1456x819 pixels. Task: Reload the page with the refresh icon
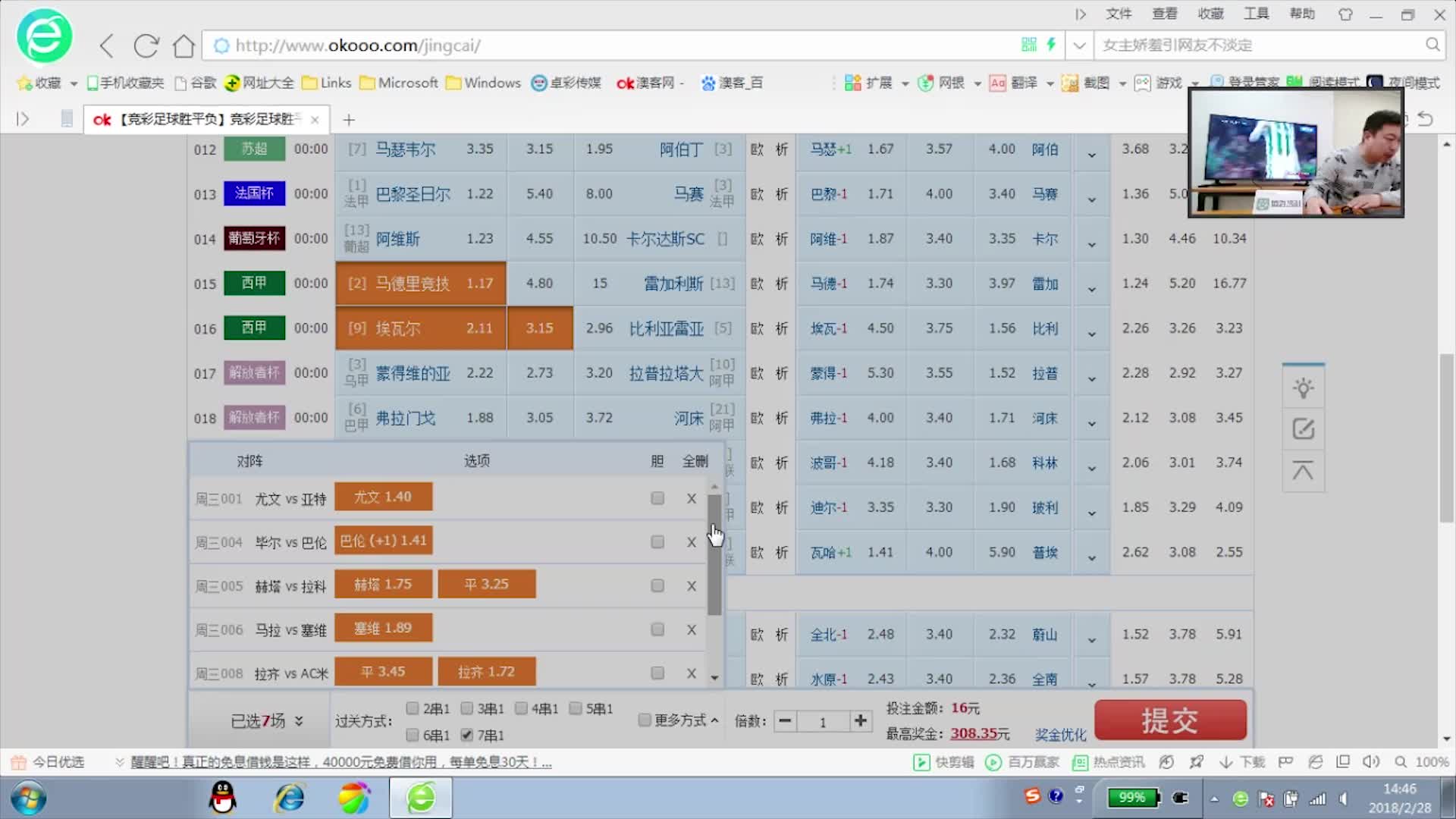pyautogui.click(x=146, y=45)
